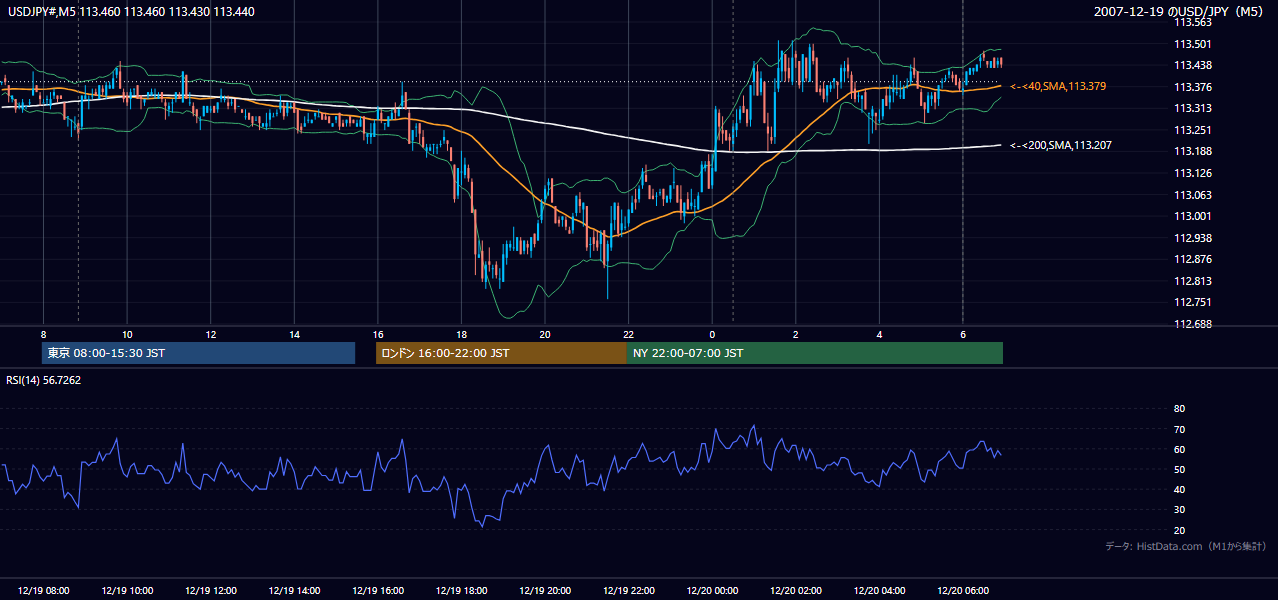Click price axis label 113.501
The height and width of the screenshot is (600, 1278).
(1193, 44)
